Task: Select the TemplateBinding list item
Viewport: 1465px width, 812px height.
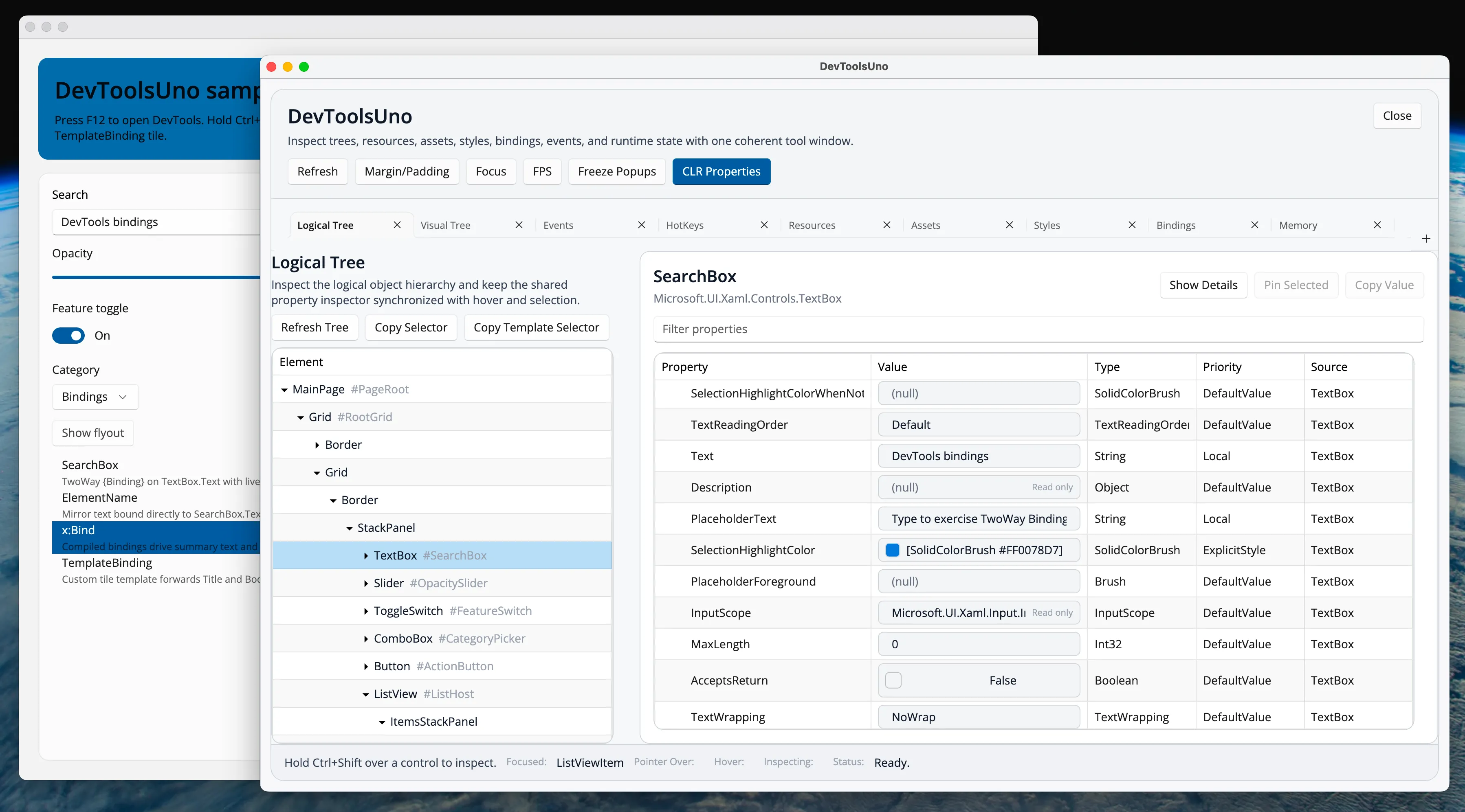Action: pyautogui.click(x=156, y=571)
